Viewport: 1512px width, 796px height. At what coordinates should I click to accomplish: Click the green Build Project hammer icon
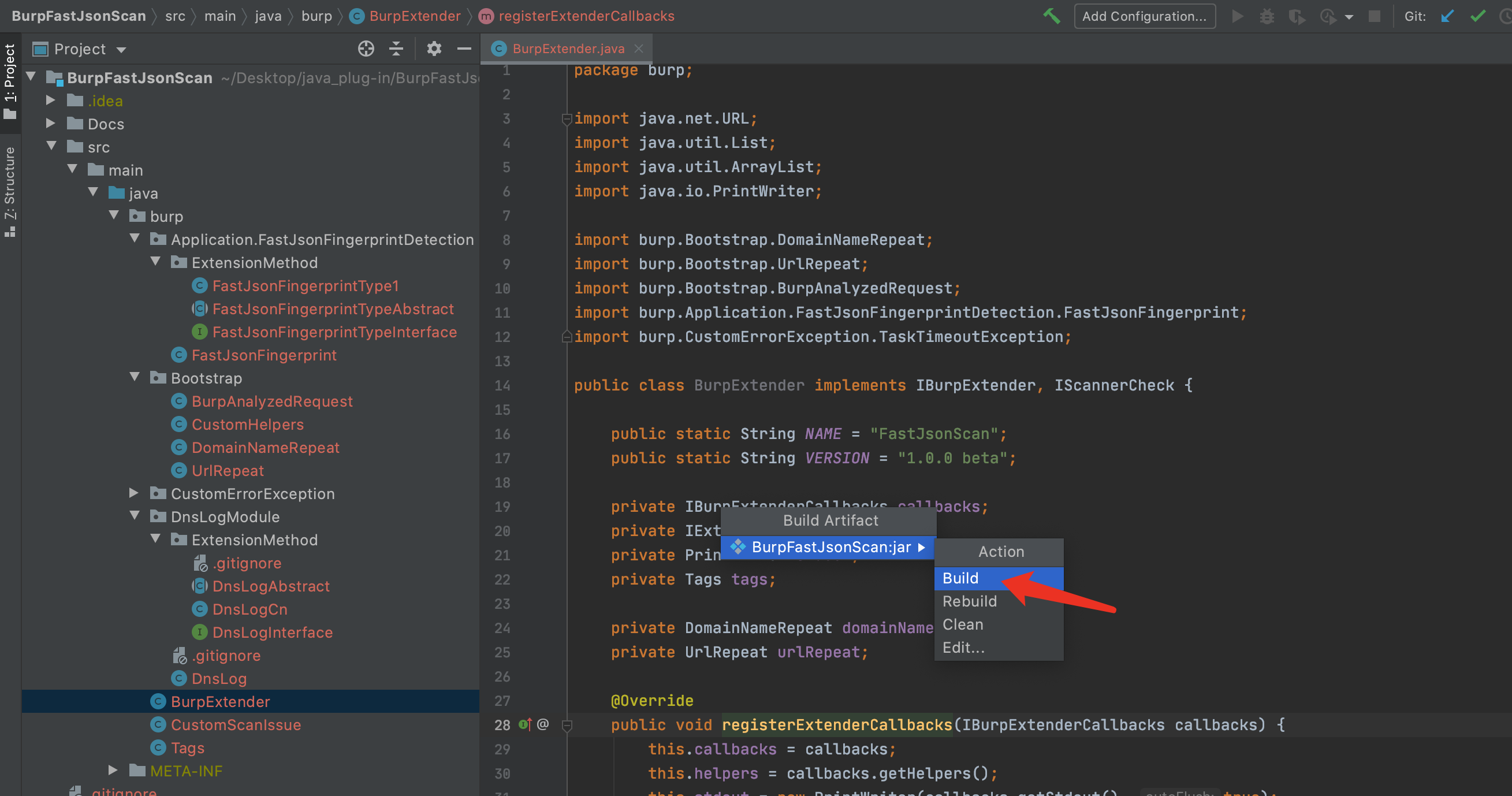click(x=1051, y=16)
